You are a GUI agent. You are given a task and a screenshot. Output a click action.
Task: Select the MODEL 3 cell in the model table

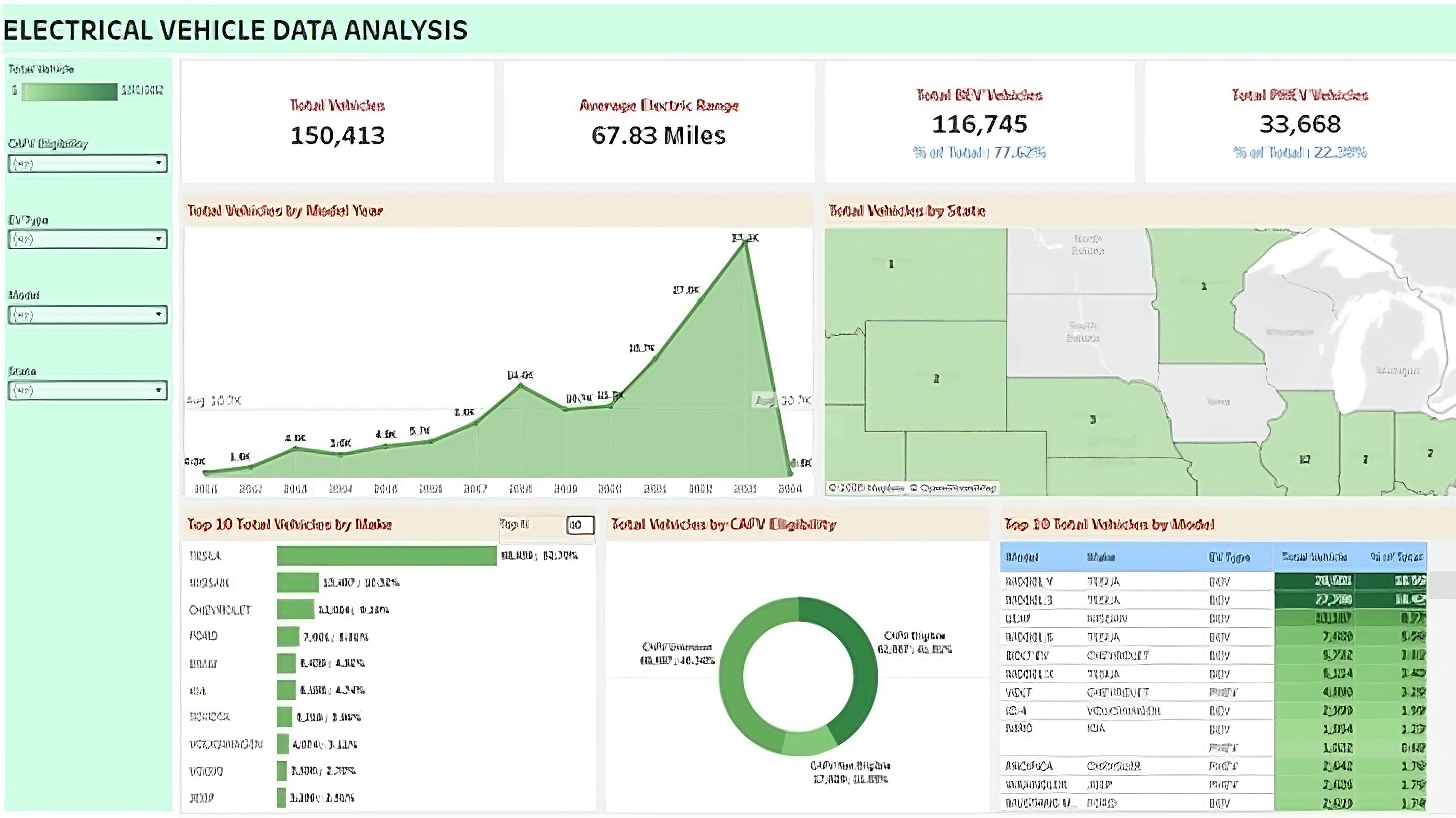[x=1029, y=600]
